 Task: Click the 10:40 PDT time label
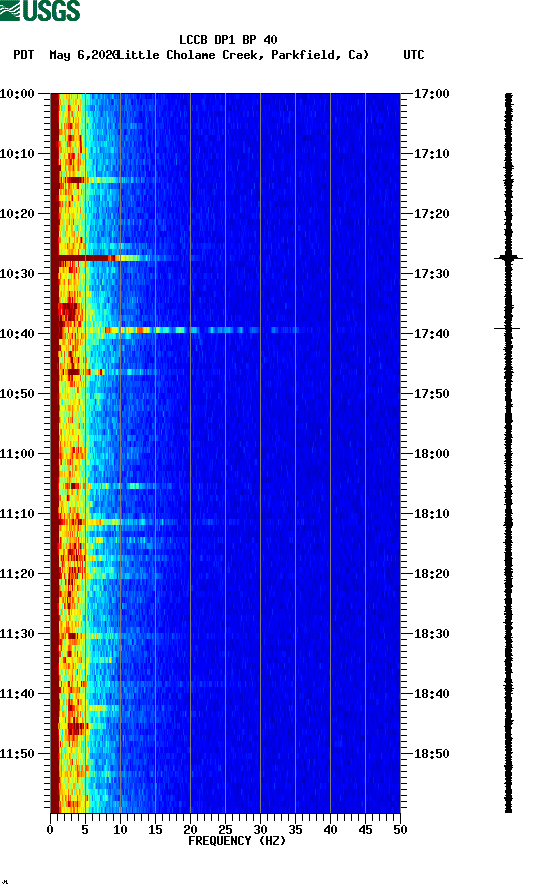[x=17, y=334]
